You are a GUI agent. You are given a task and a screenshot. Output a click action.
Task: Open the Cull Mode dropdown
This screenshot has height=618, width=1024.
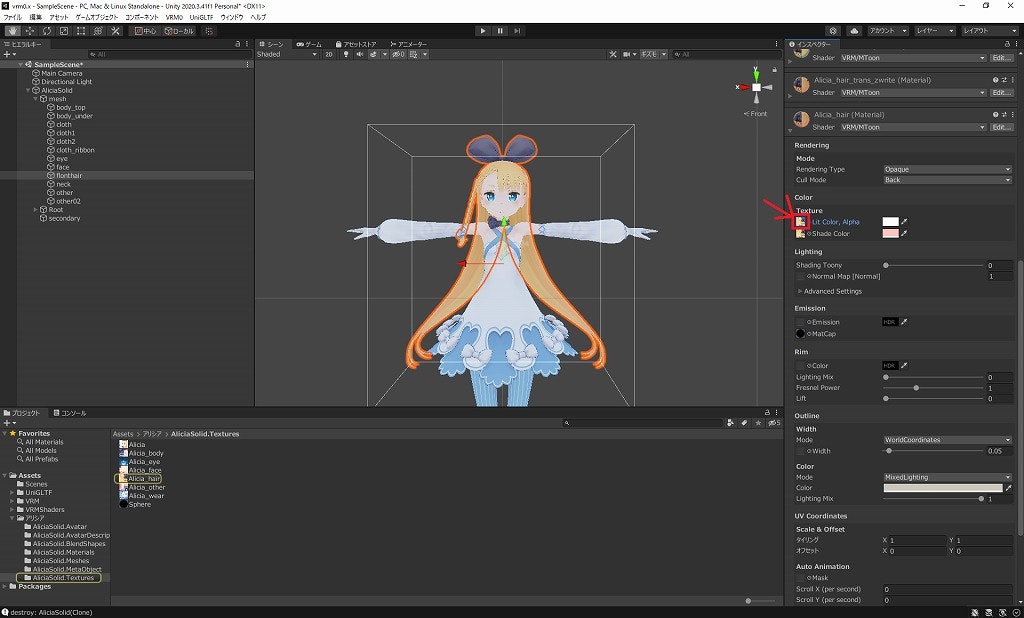(947, 180)
